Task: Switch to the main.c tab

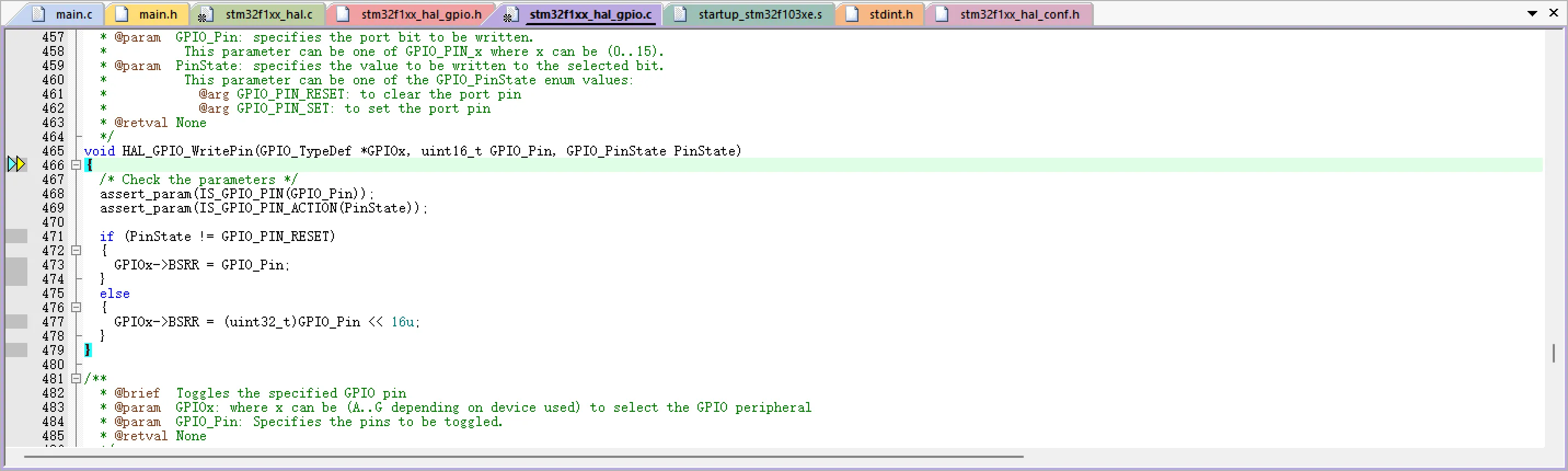Action: 74,14
